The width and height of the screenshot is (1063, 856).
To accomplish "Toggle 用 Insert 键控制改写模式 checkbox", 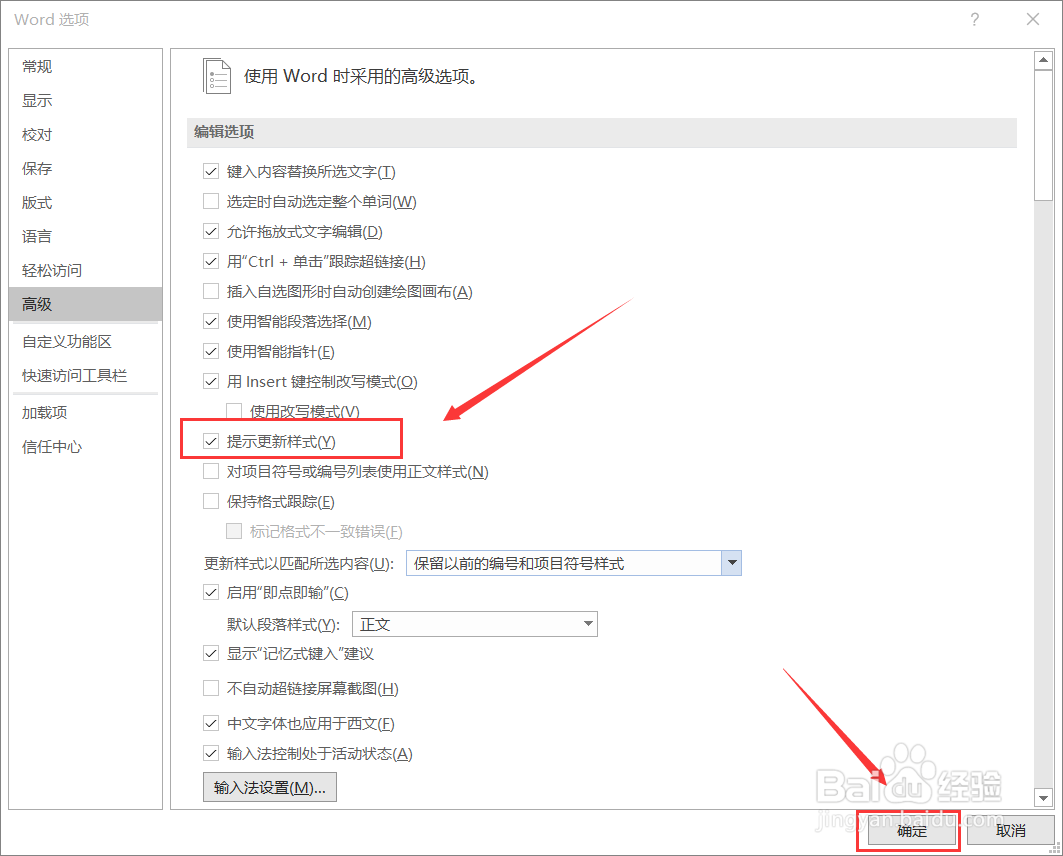I will click(x=211, y=382).
